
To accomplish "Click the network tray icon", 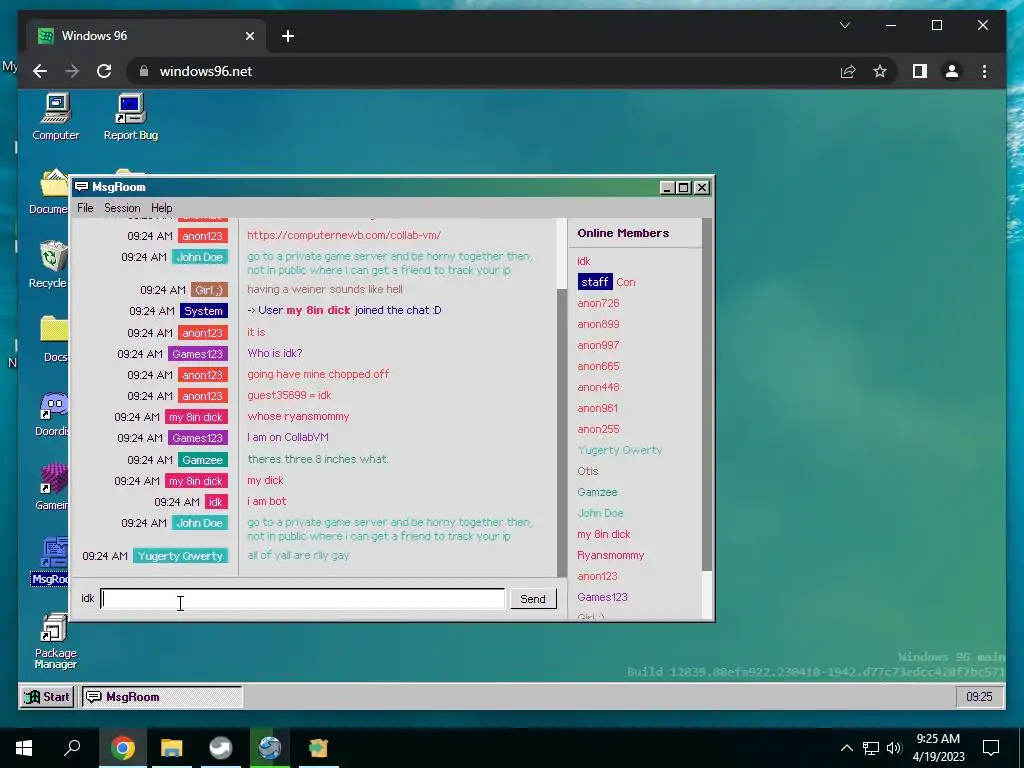I will (x=871, y=748).
